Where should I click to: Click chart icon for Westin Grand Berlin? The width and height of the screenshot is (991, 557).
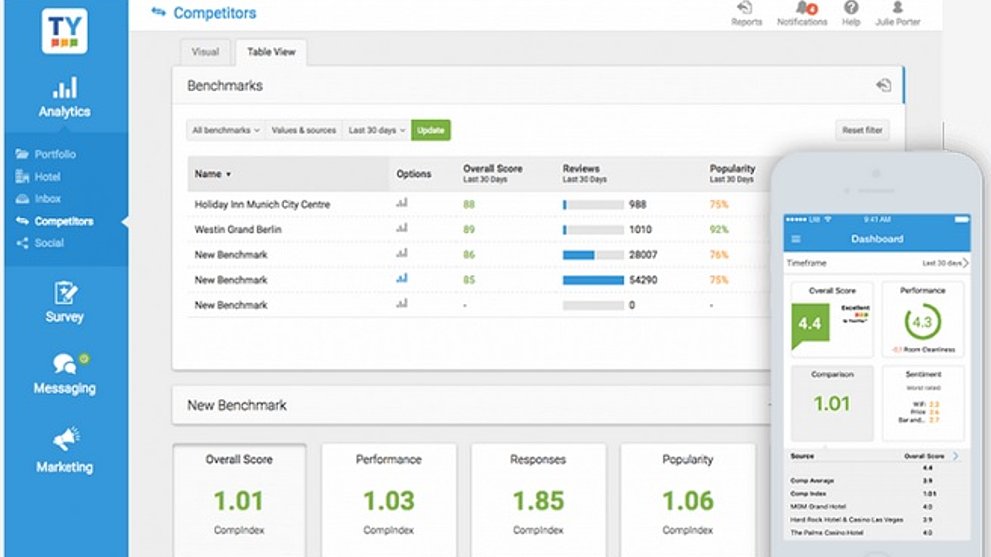click(402, 228)
